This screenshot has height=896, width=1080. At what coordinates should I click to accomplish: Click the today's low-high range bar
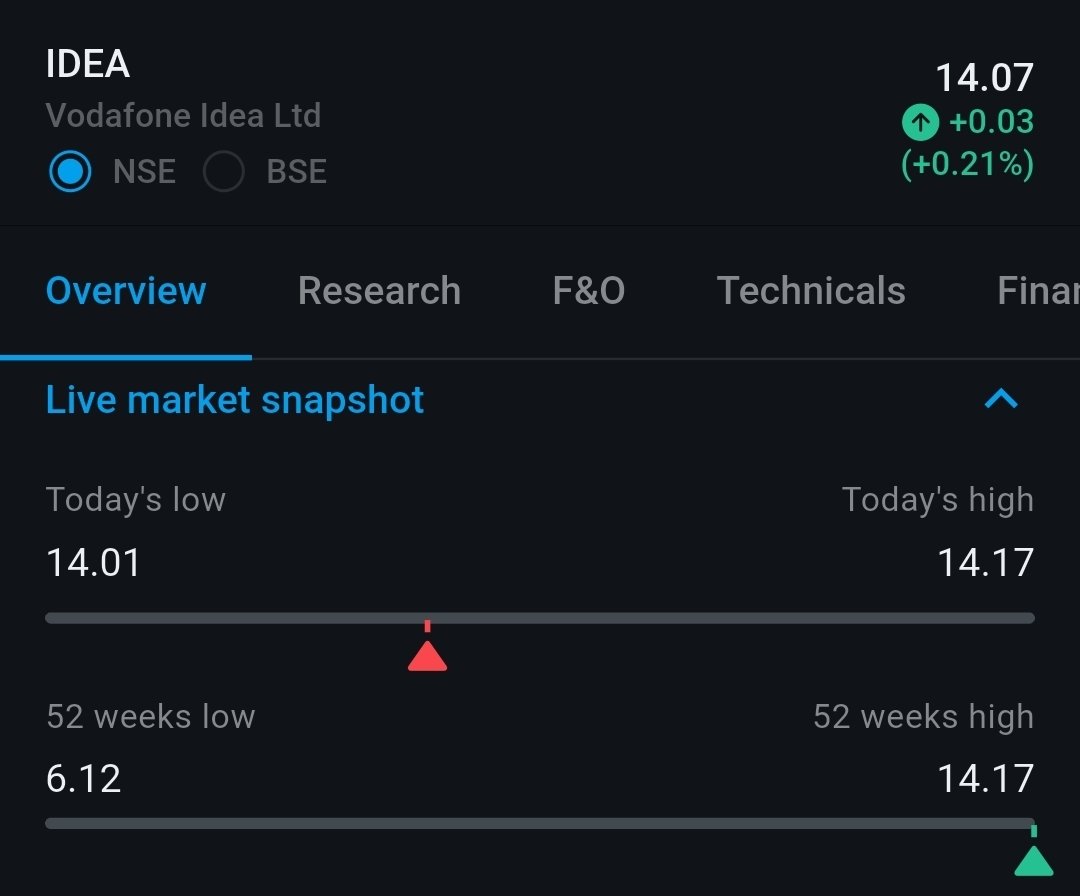coord(540,618)
